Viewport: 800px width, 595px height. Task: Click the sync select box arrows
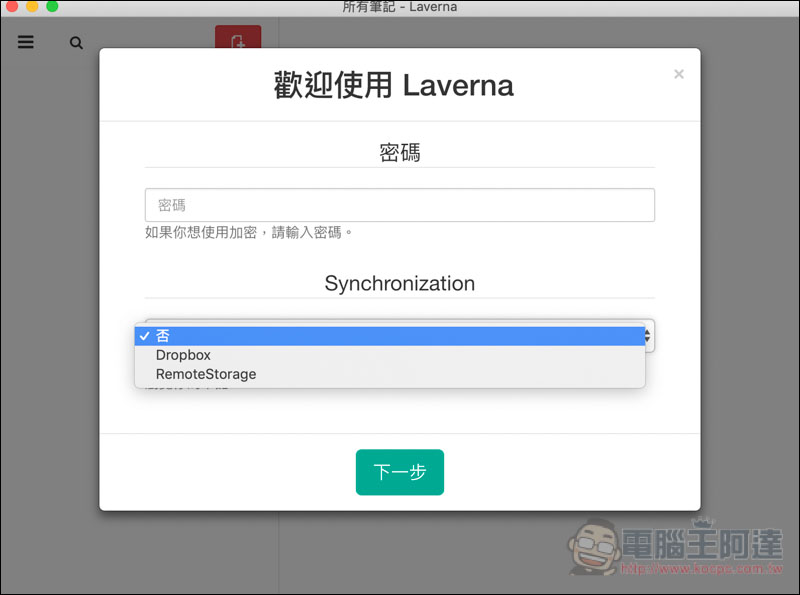pyautogui.click(x=649, y=336)
